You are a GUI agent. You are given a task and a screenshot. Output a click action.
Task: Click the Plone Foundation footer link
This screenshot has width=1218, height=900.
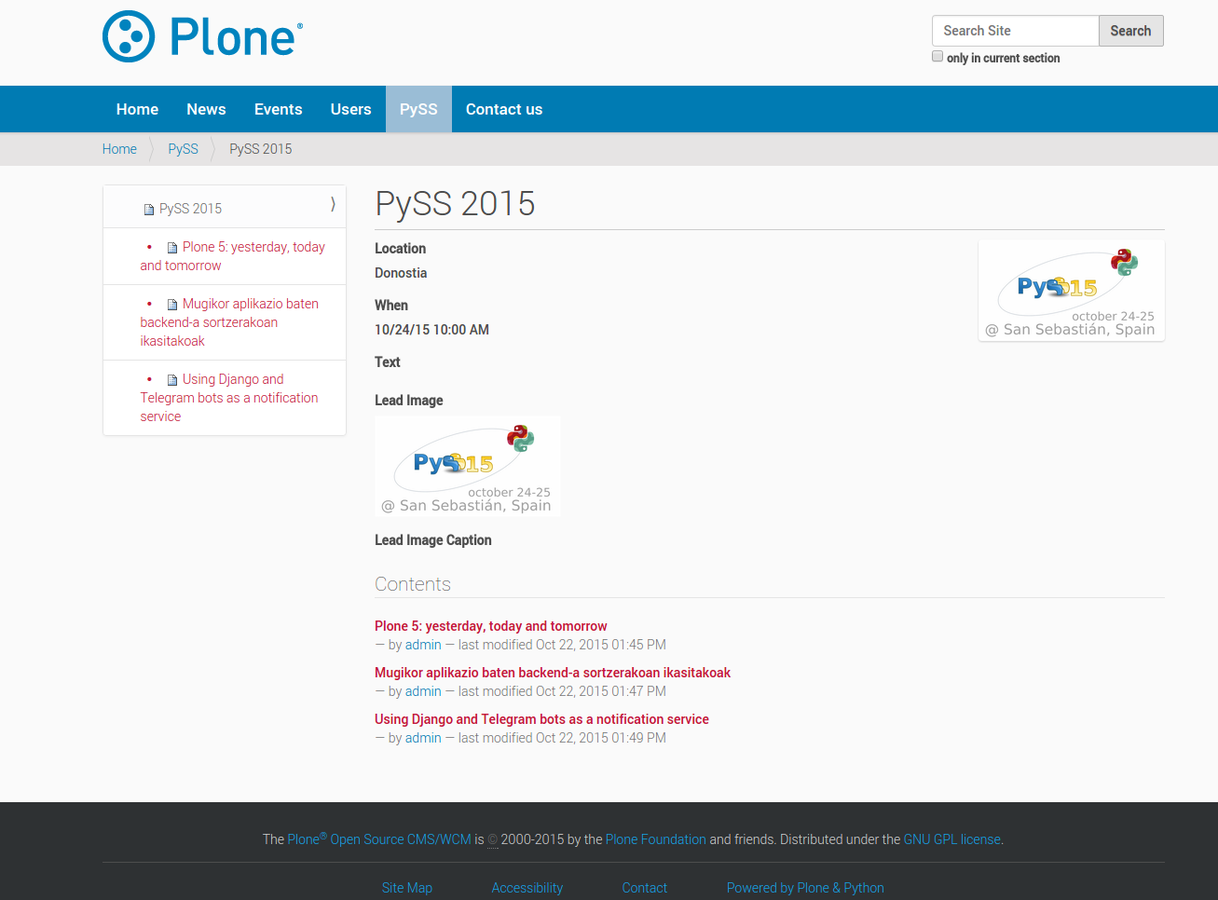[x=656, y=840]
